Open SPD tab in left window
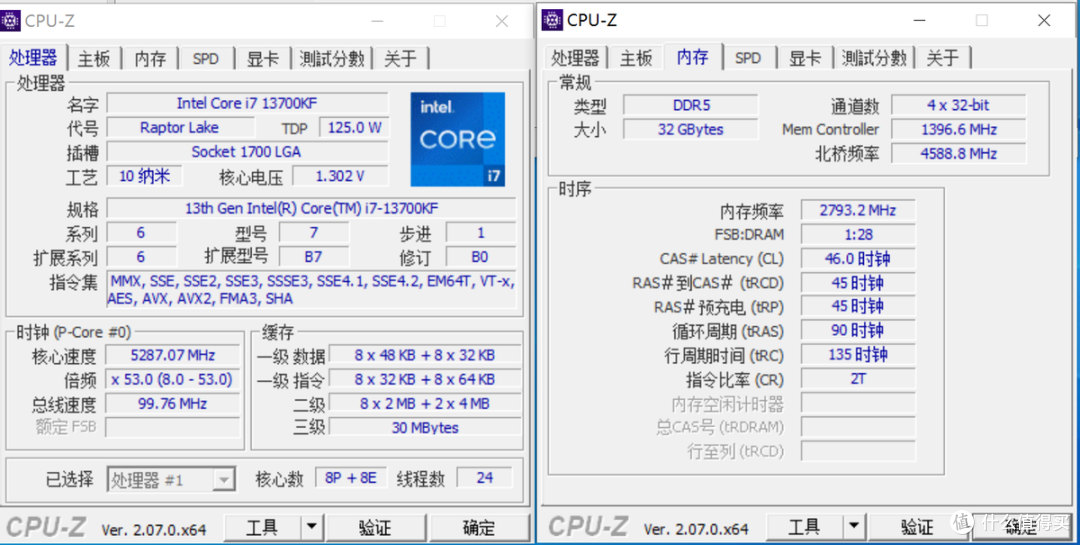The width and height of the screenshot is (1080, 545). pyautogui.click(x=205, y=59)
